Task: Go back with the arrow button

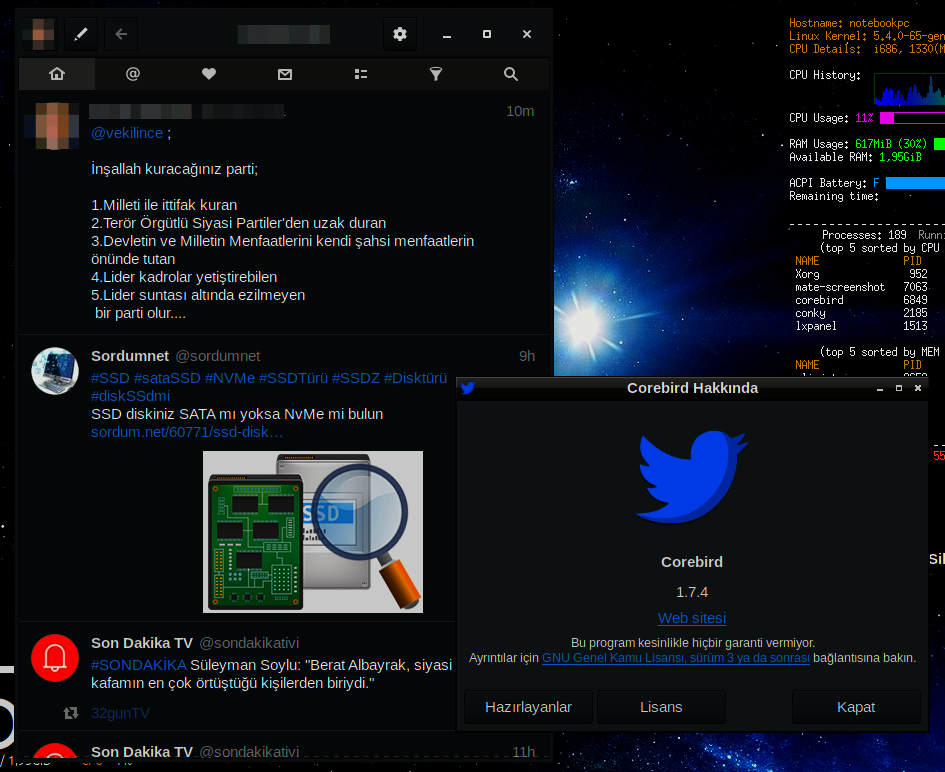Action: click(121, 34)
